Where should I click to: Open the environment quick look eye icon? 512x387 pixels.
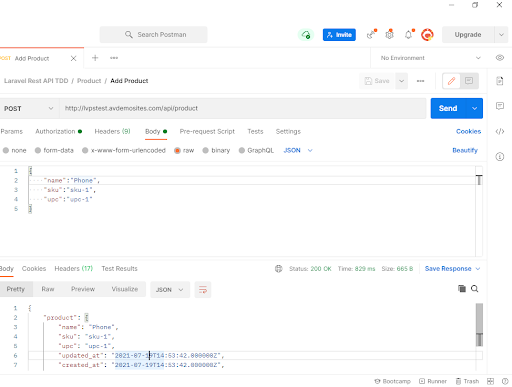(500, 58)
